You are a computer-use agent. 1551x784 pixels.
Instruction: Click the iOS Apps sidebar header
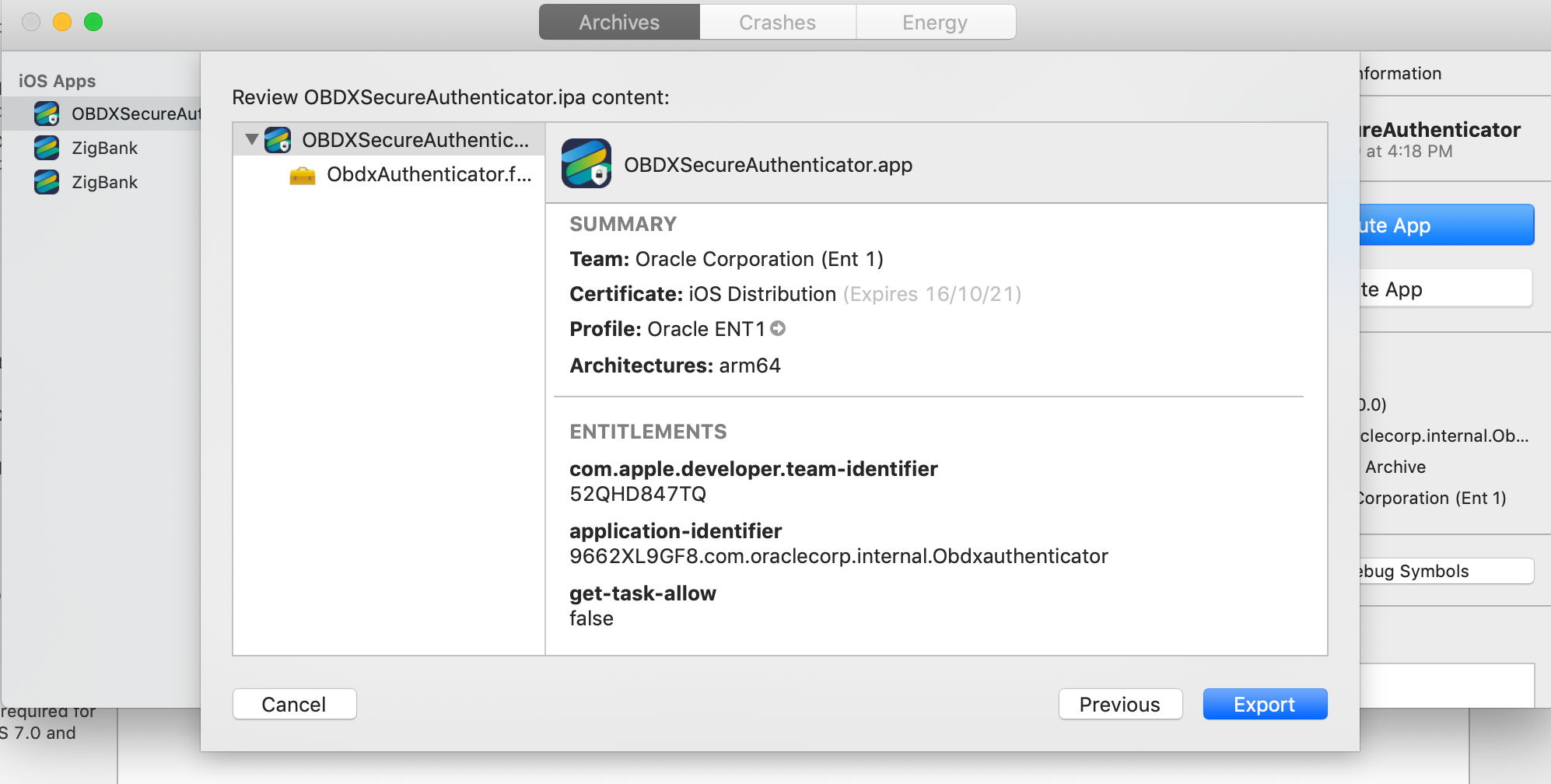[57, 81]
